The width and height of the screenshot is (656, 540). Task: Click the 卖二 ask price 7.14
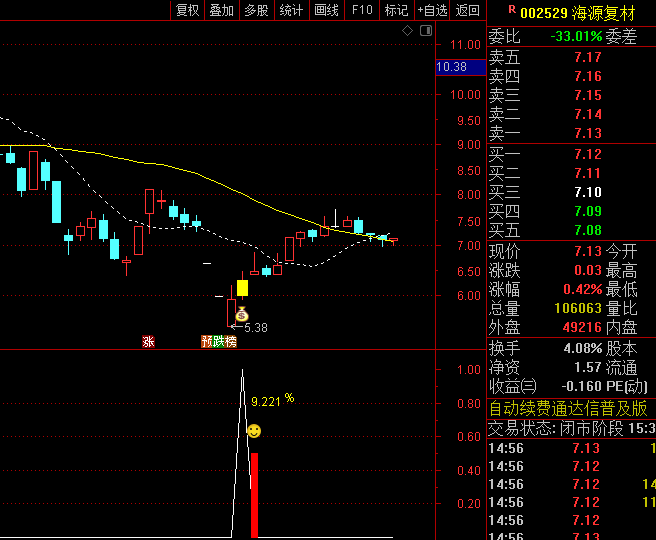pos(588,115)
